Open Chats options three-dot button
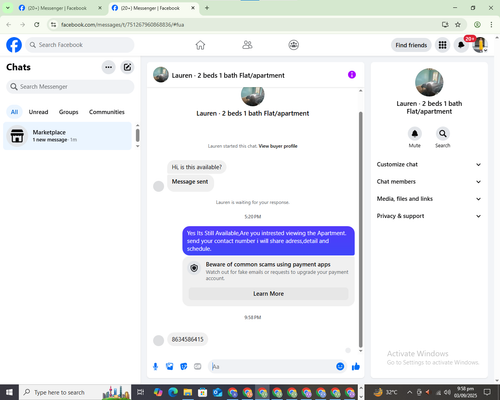The height and width of the screenshot is (400, 500). pos(108,67)
